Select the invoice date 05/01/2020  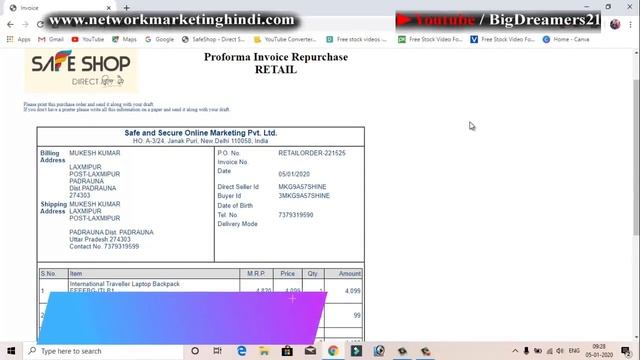(x=294, y=174)
